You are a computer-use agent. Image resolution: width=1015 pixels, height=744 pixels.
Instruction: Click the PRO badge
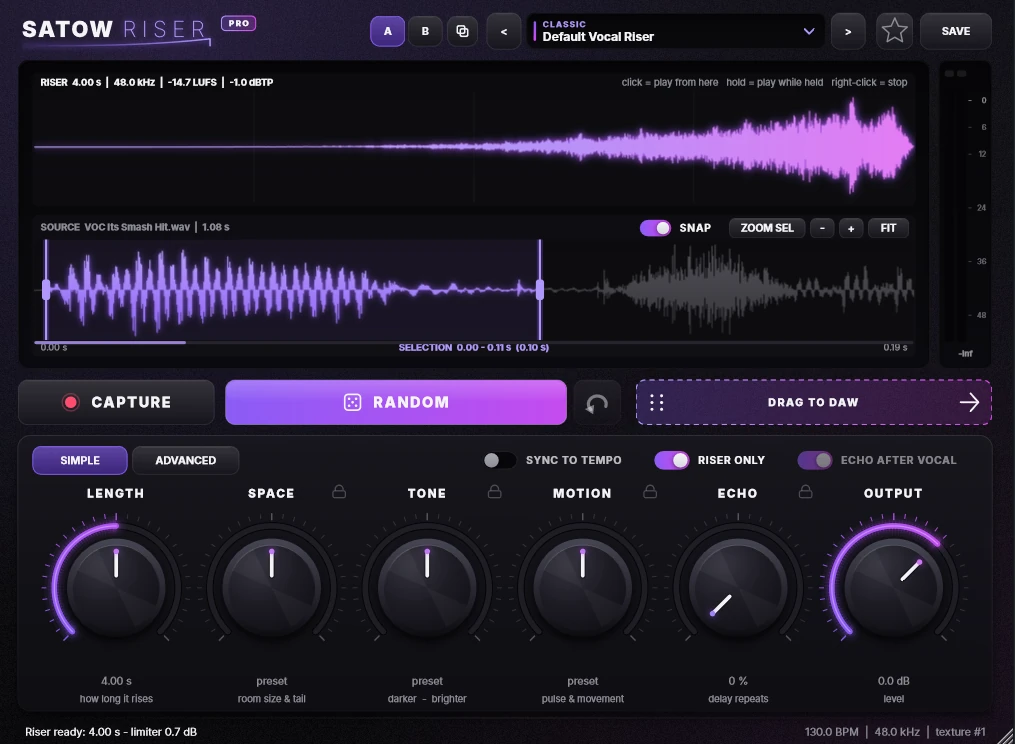(x=238, y=23)
